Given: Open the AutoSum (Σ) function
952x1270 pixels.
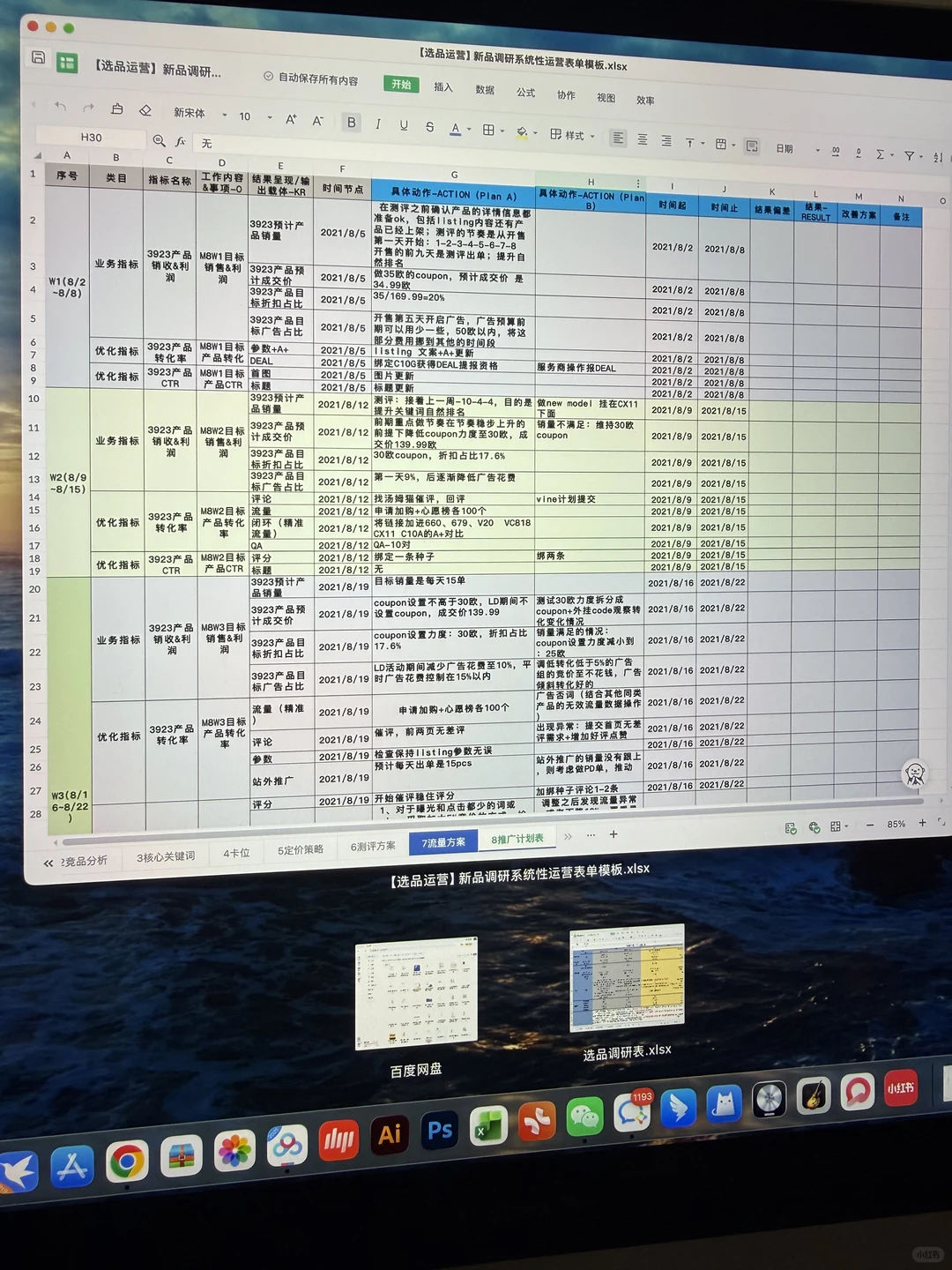Looking at the screenshot, I should click(879, 152).
